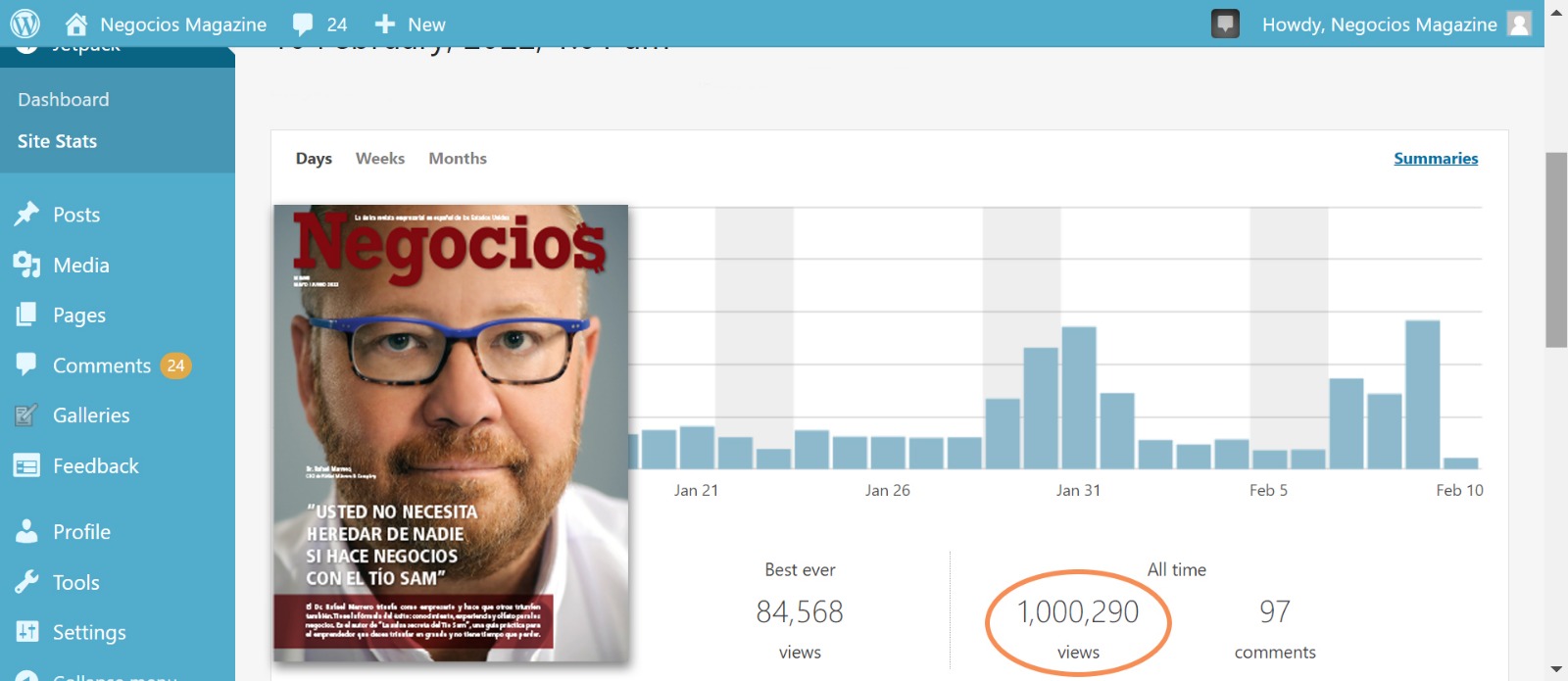Click the chart bar above Jan 21 label
The width and height of the screenshot is (1568, 681).
click(x=697, y=447)
